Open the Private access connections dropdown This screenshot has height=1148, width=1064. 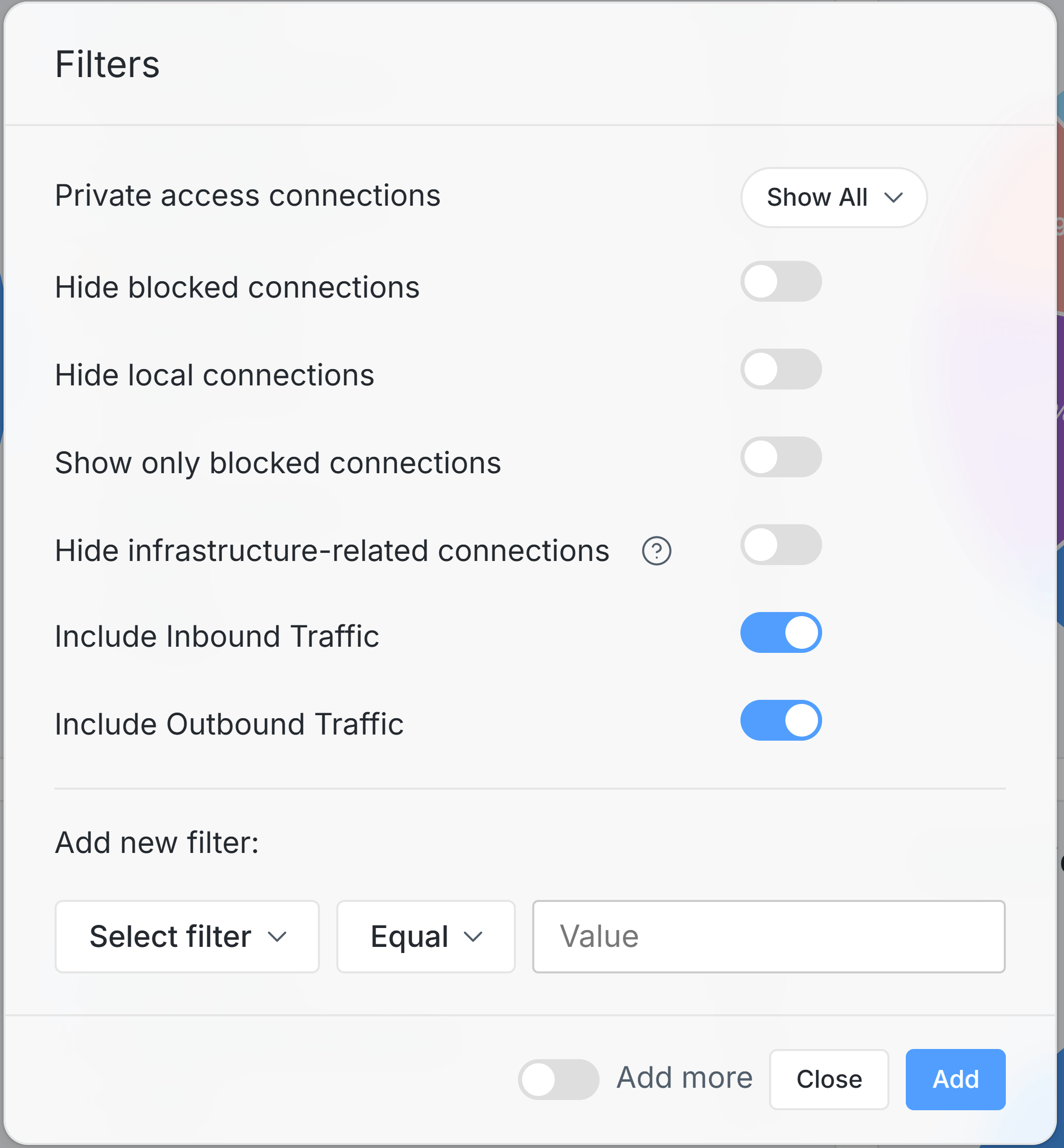(x=832, y=198)
